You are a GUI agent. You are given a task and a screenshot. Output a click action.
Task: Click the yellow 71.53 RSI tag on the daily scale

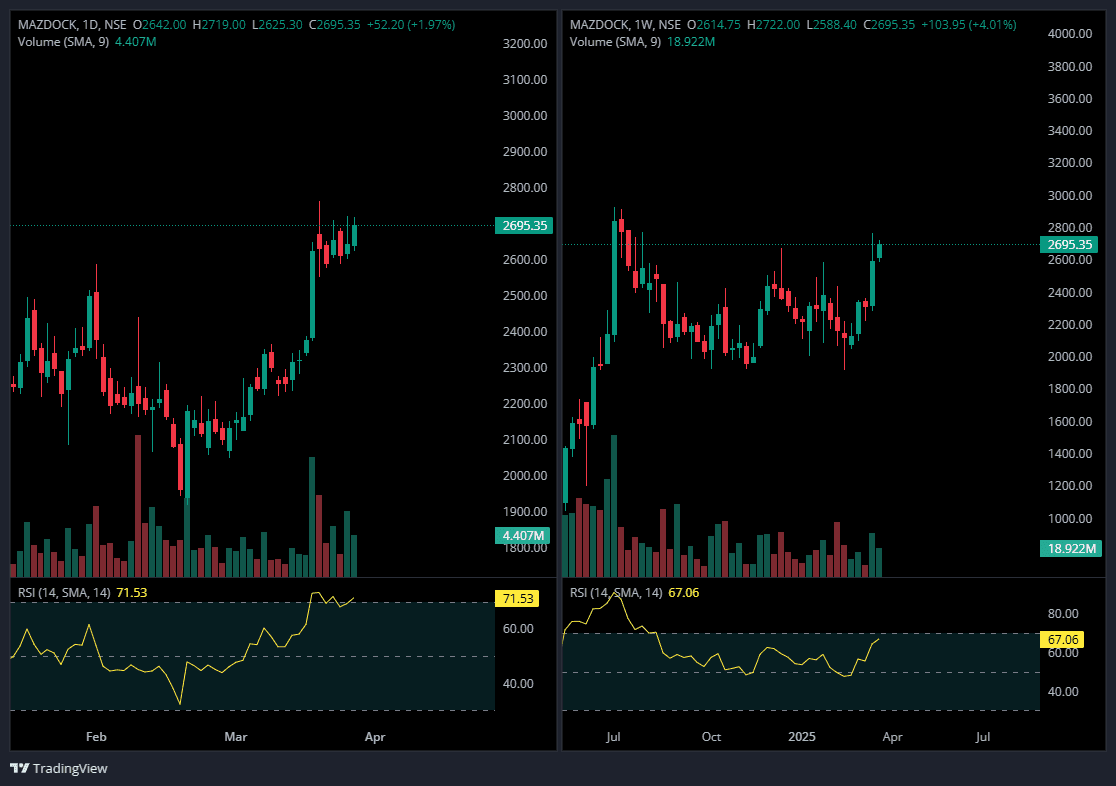517,599
